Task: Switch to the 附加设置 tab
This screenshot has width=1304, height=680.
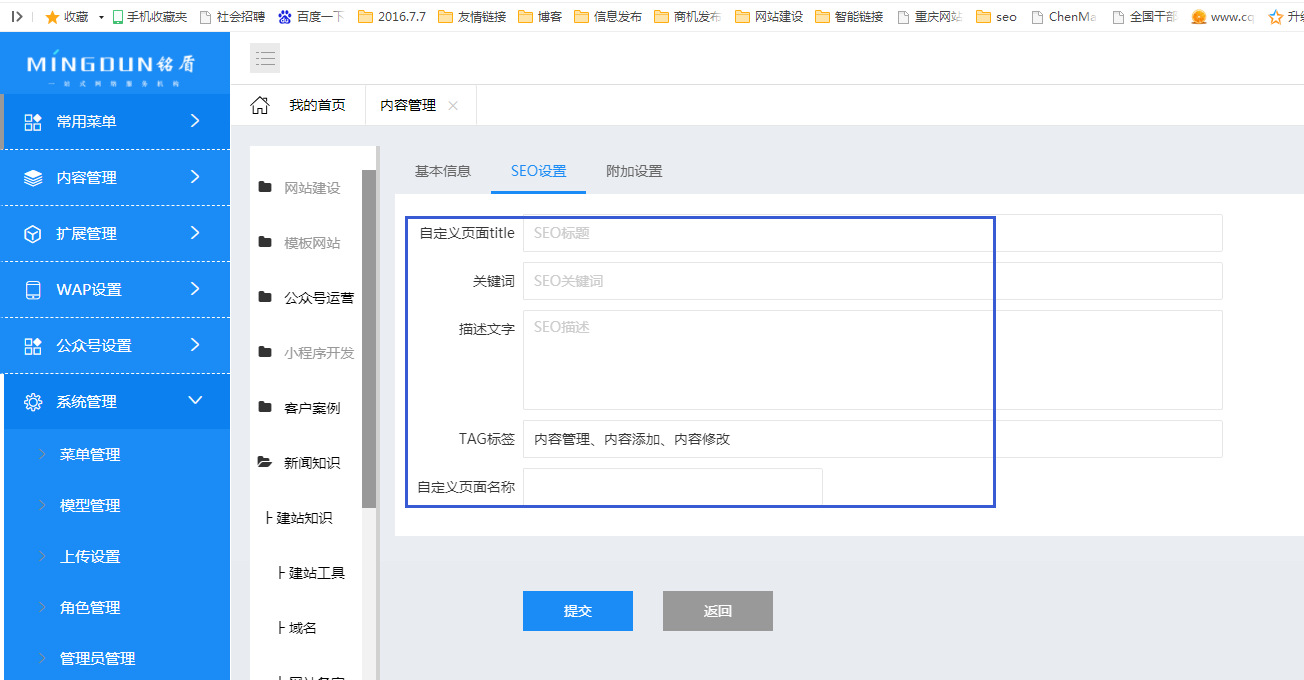Action: pos(634,171)
